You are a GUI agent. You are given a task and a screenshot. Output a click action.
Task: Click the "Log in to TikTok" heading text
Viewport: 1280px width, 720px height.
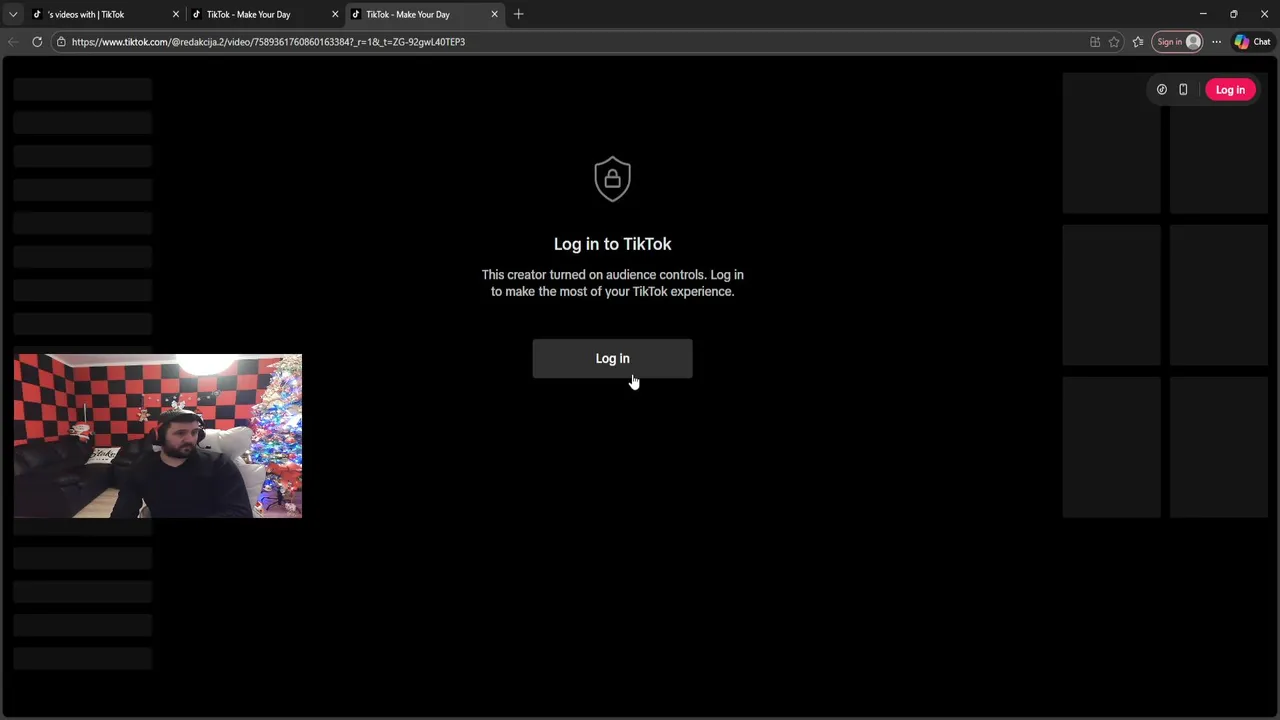(612, 244)
